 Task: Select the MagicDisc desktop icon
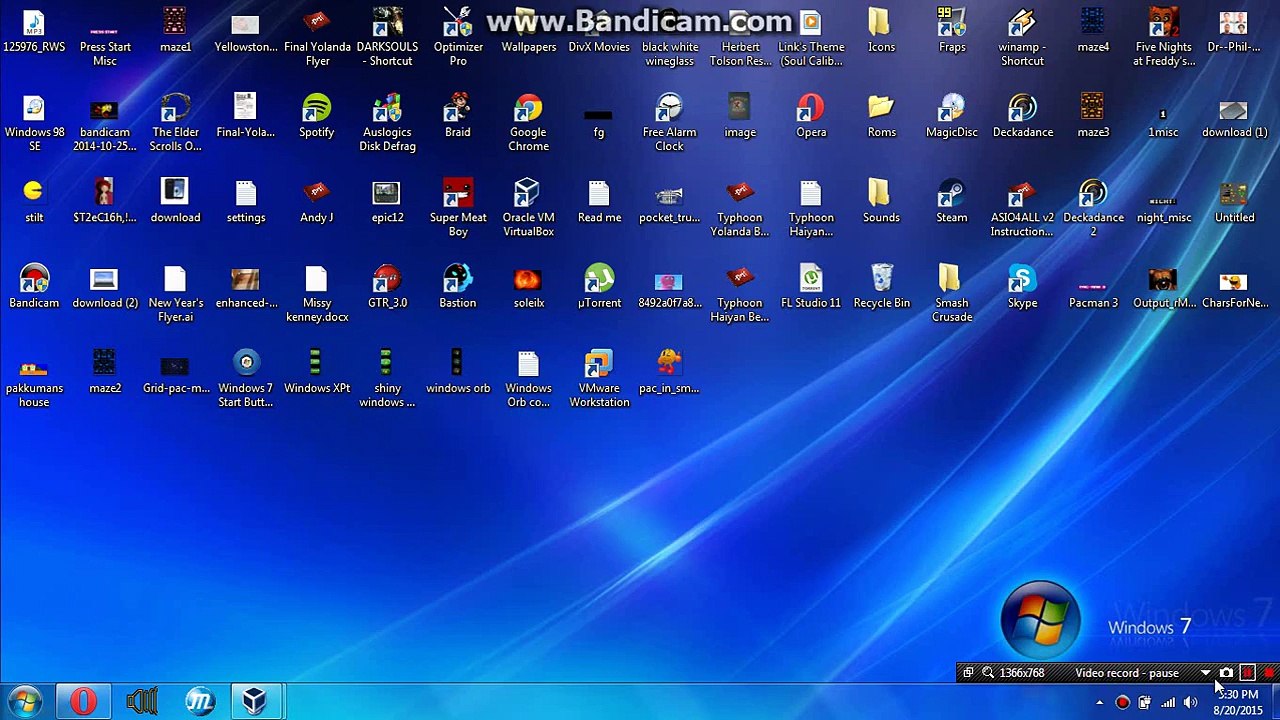pos(951,115)
